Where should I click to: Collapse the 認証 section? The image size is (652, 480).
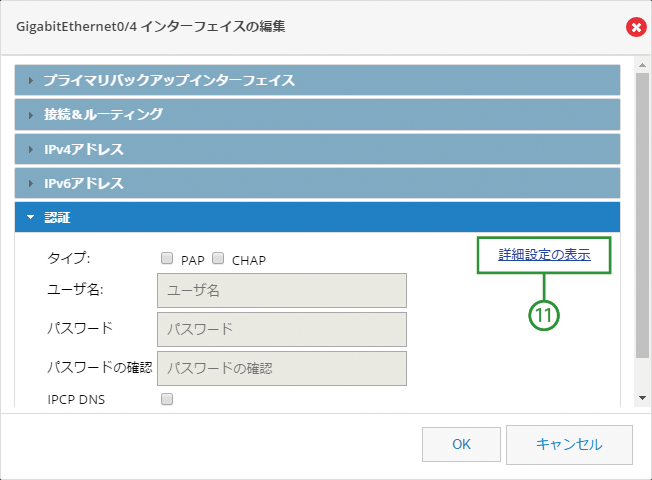pyautogui.click(x=317, y=217)
